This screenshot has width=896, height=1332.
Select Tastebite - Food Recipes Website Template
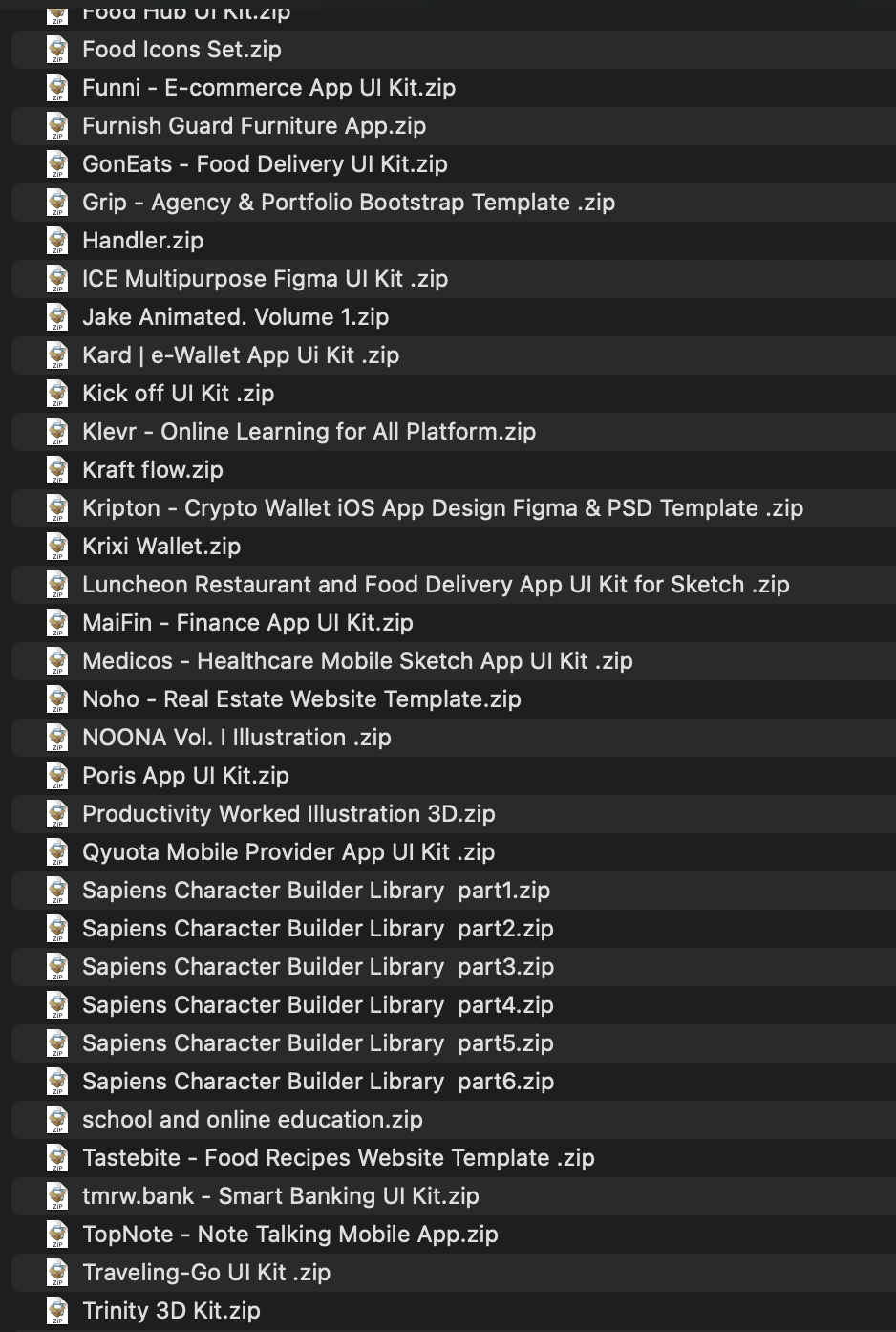point(338,1158)
